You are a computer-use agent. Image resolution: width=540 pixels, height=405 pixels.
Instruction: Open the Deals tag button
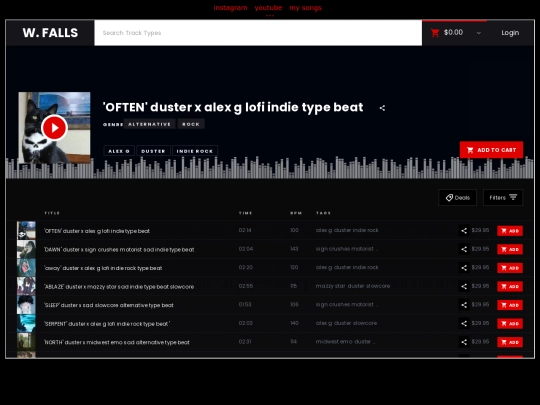[x=457, y=198]
